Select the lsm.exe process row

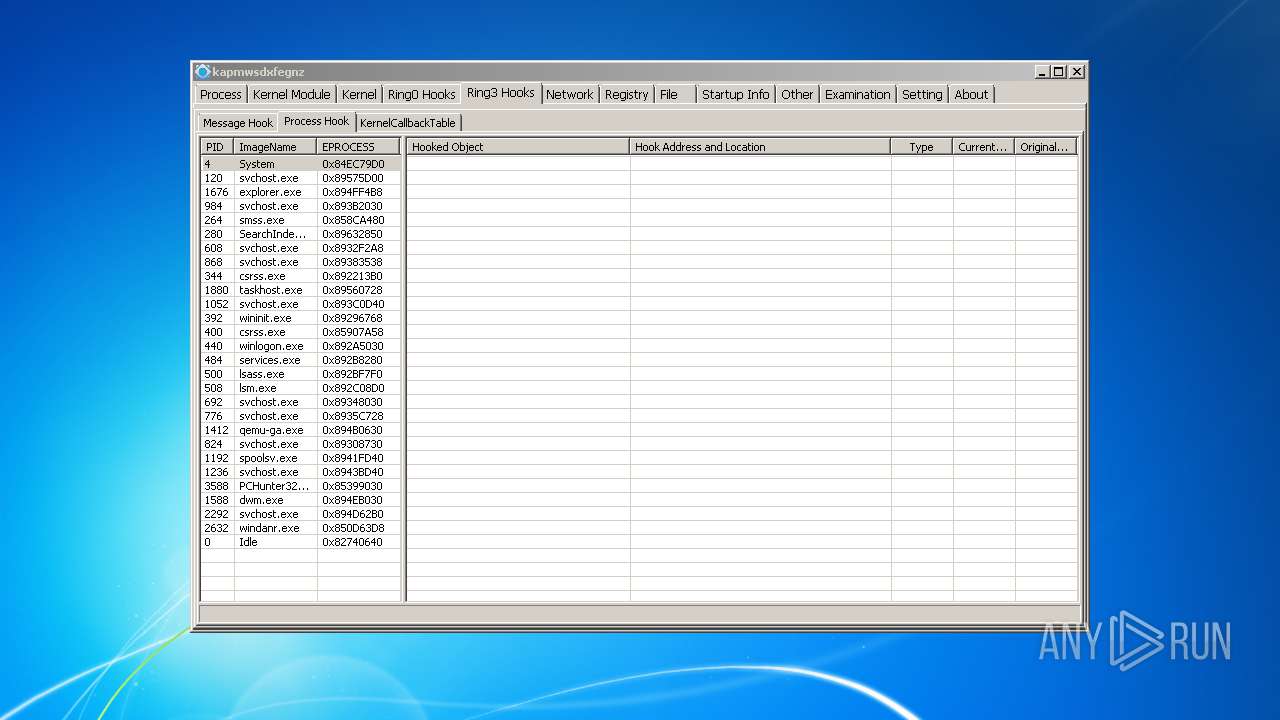(x=300, y=388)
